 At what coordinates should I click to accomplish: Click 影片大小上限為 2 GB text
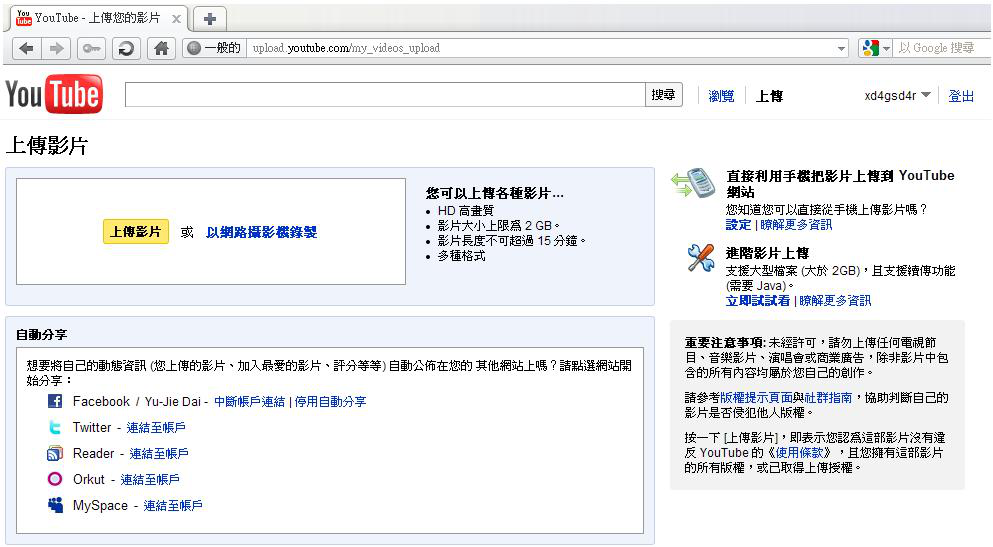(x=498, y=225)
